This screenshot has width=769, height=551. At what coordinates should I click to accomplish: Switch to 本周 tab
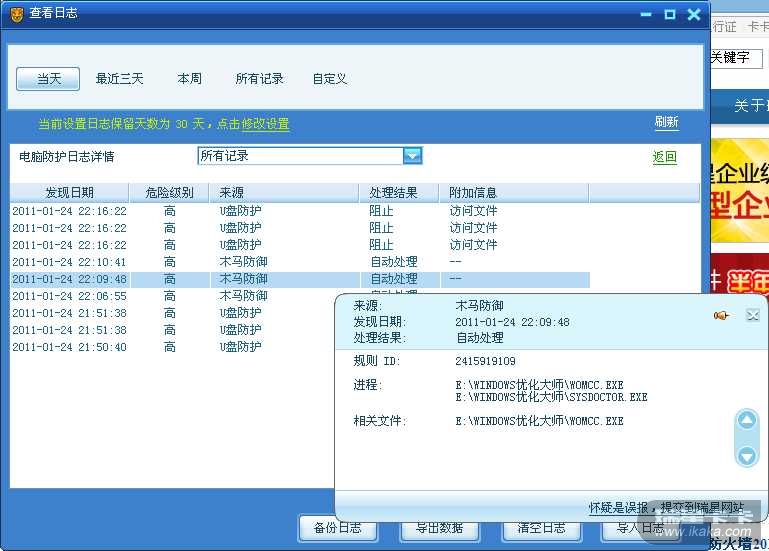[x=189, y=79]
